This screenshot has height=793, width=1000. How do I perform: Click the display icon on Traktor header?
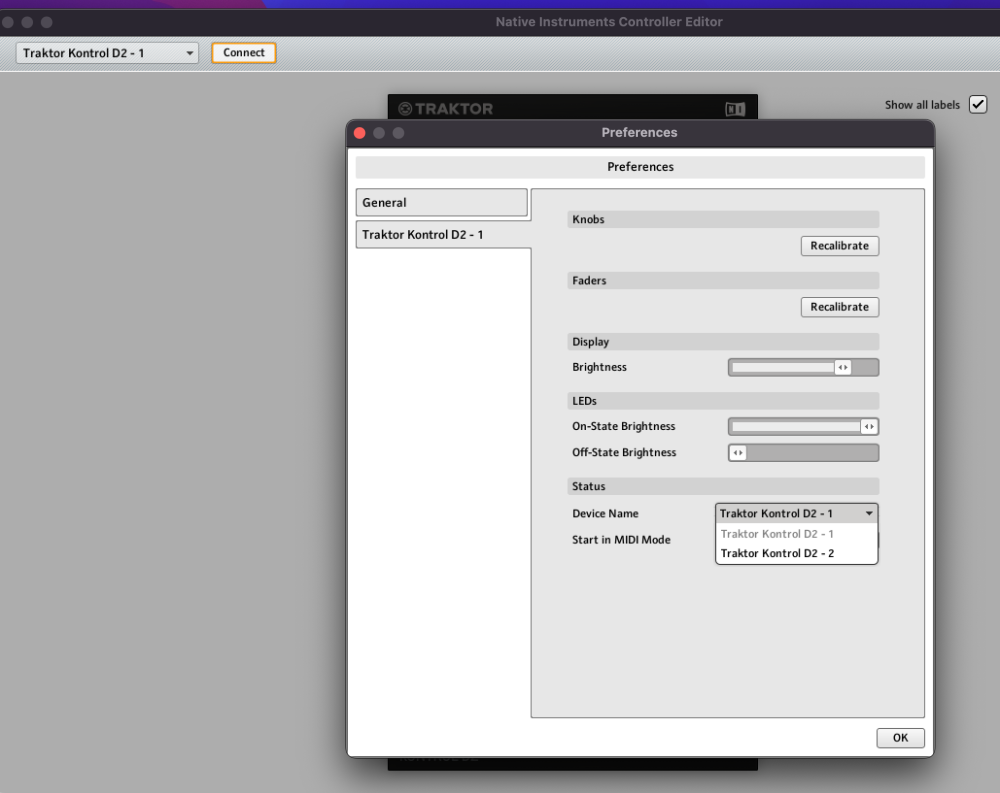[x=735, y=109]
